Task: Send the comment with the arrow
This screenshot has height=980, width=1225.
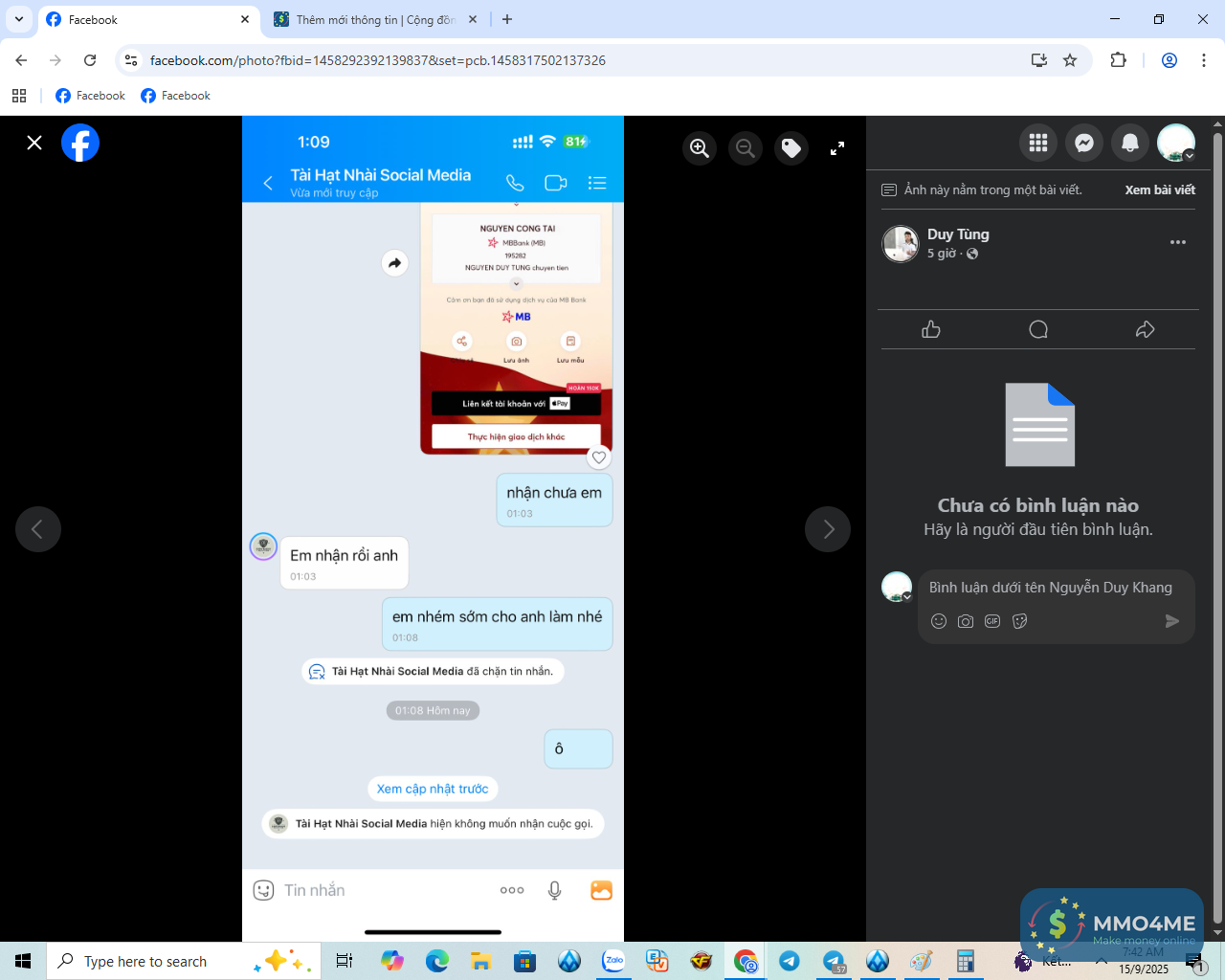Action: tap(1172, 621)
